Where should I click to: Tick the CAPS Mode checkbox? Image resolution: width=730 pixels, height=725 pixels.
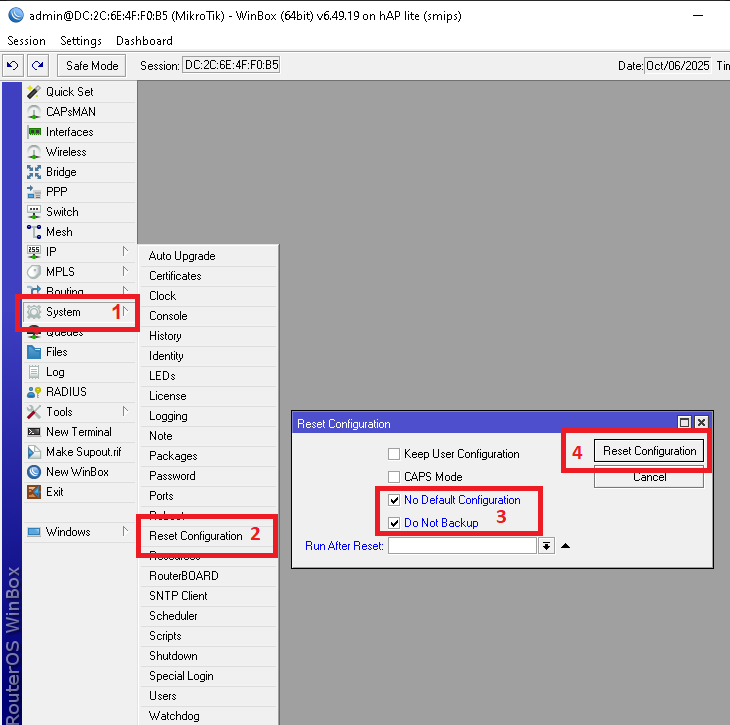[x=394, y=477]
